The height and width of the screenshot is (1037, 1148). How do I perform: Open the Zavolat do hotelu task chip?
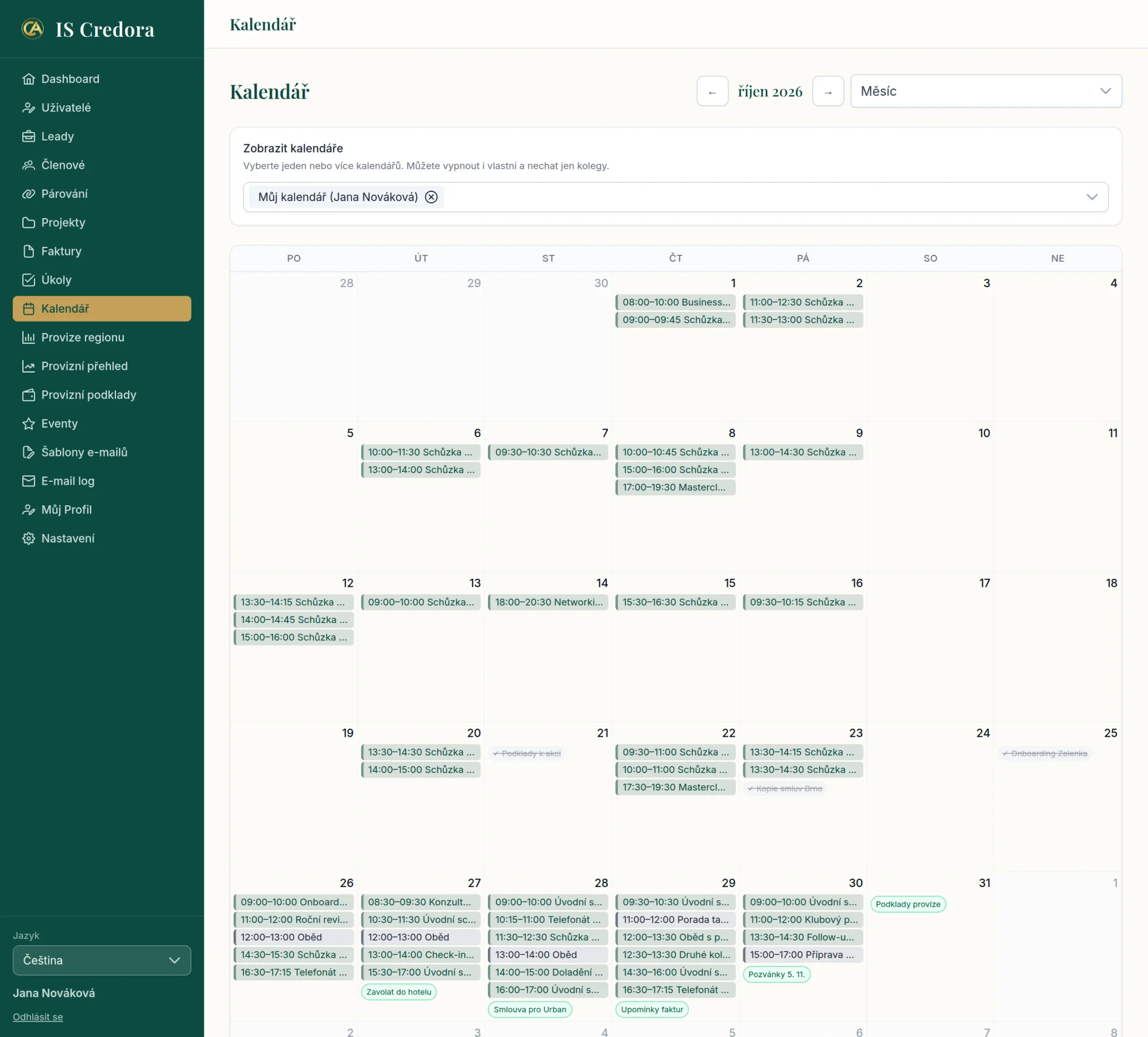tap(399, 992)
